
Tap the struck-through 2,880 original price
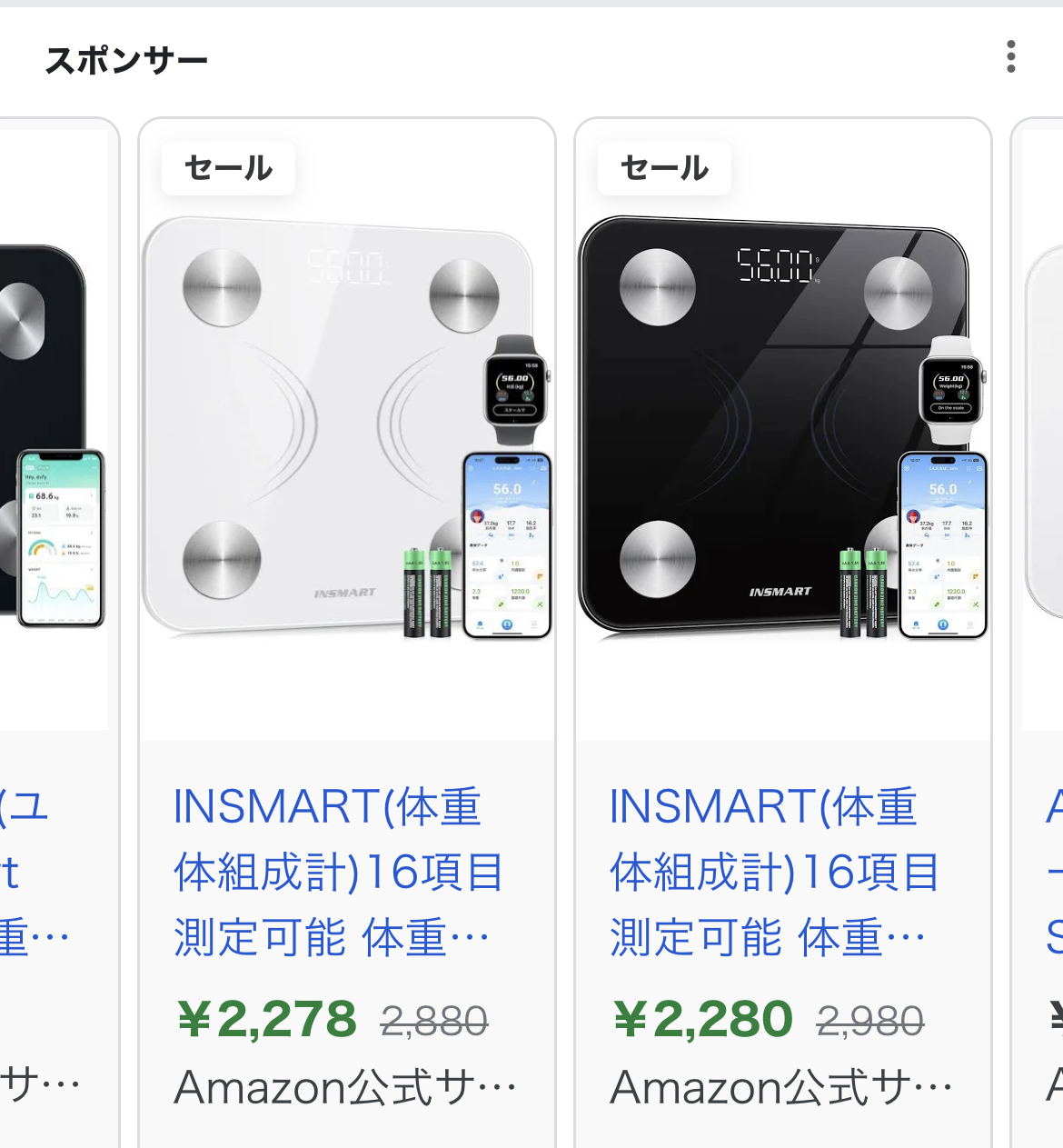point(434,1022)
